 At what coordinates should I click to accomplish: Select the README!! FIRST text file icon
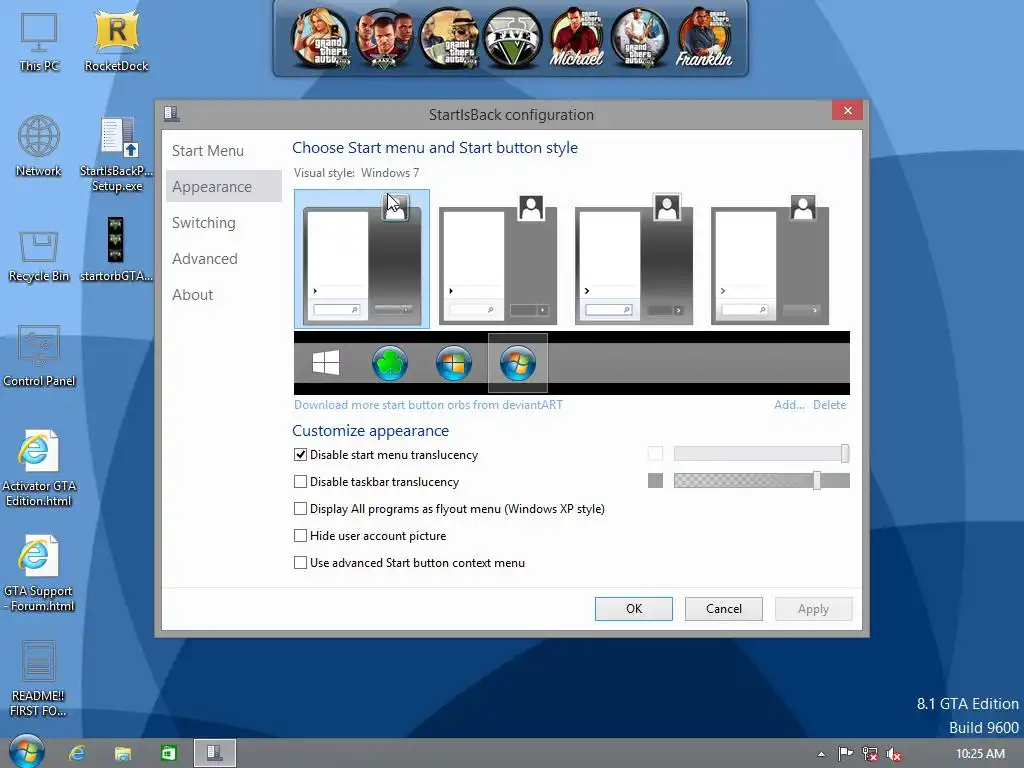point(39,679)
